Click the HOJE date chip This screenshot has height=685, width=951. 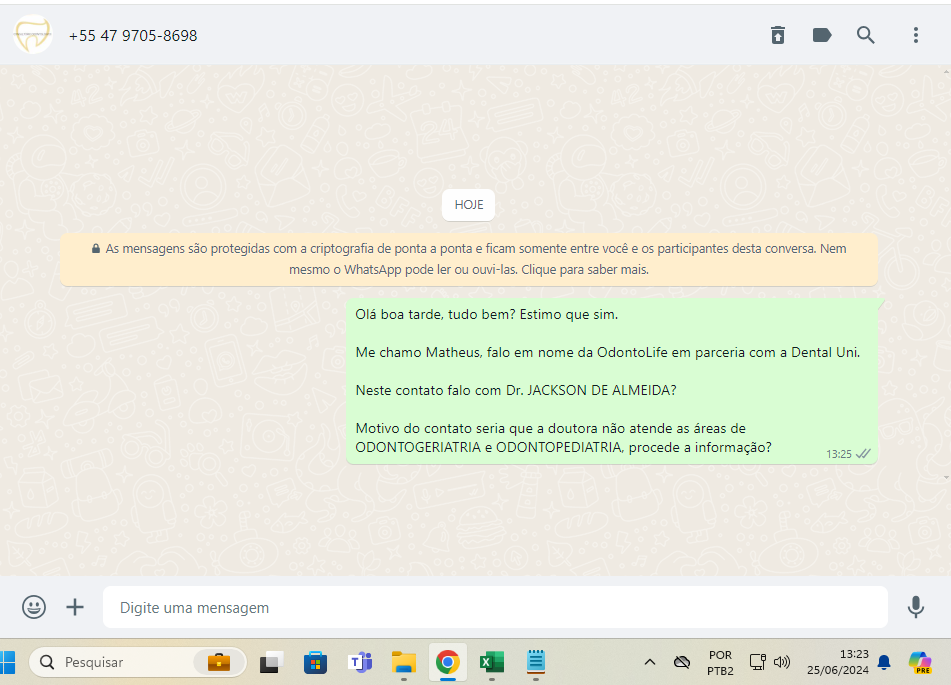point(468,205)
